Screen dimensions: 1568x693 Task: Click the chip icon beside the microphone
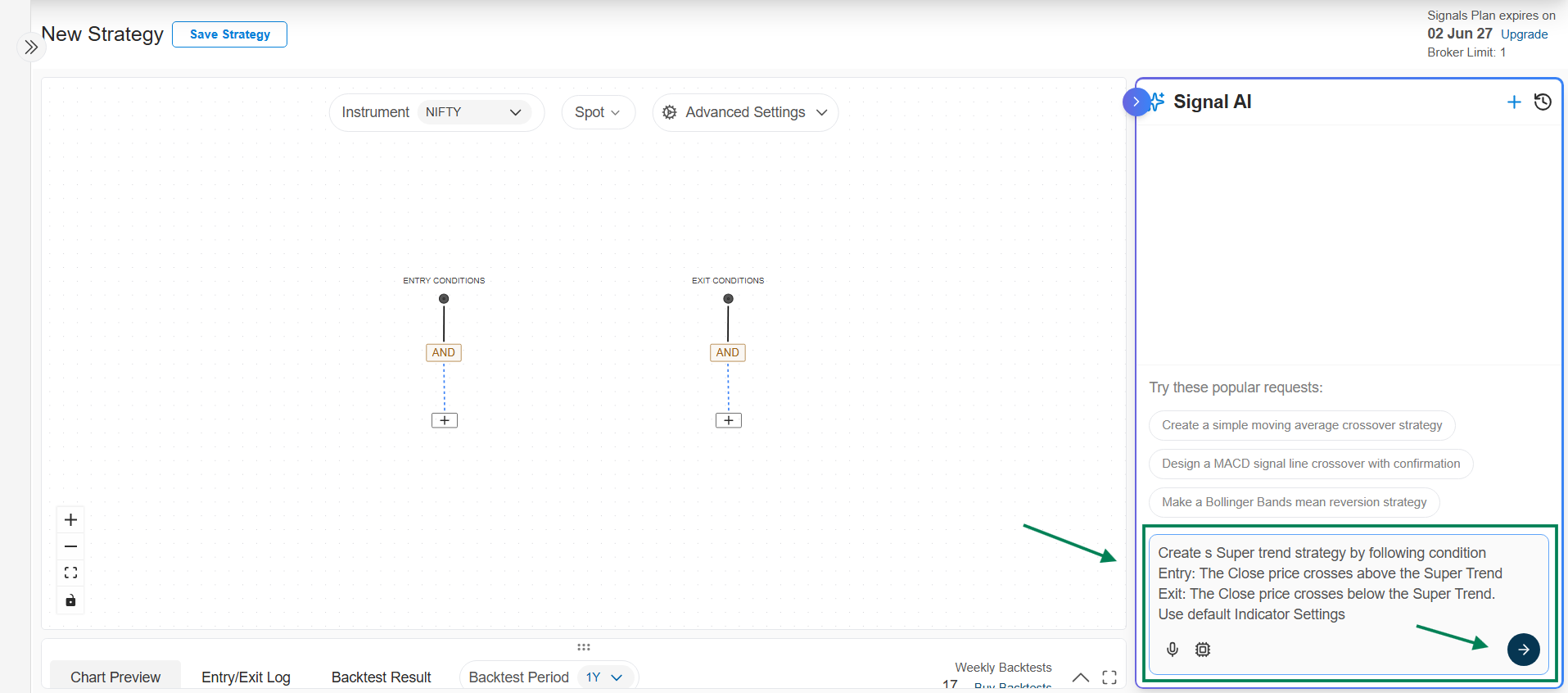[x=1202, y=650]
